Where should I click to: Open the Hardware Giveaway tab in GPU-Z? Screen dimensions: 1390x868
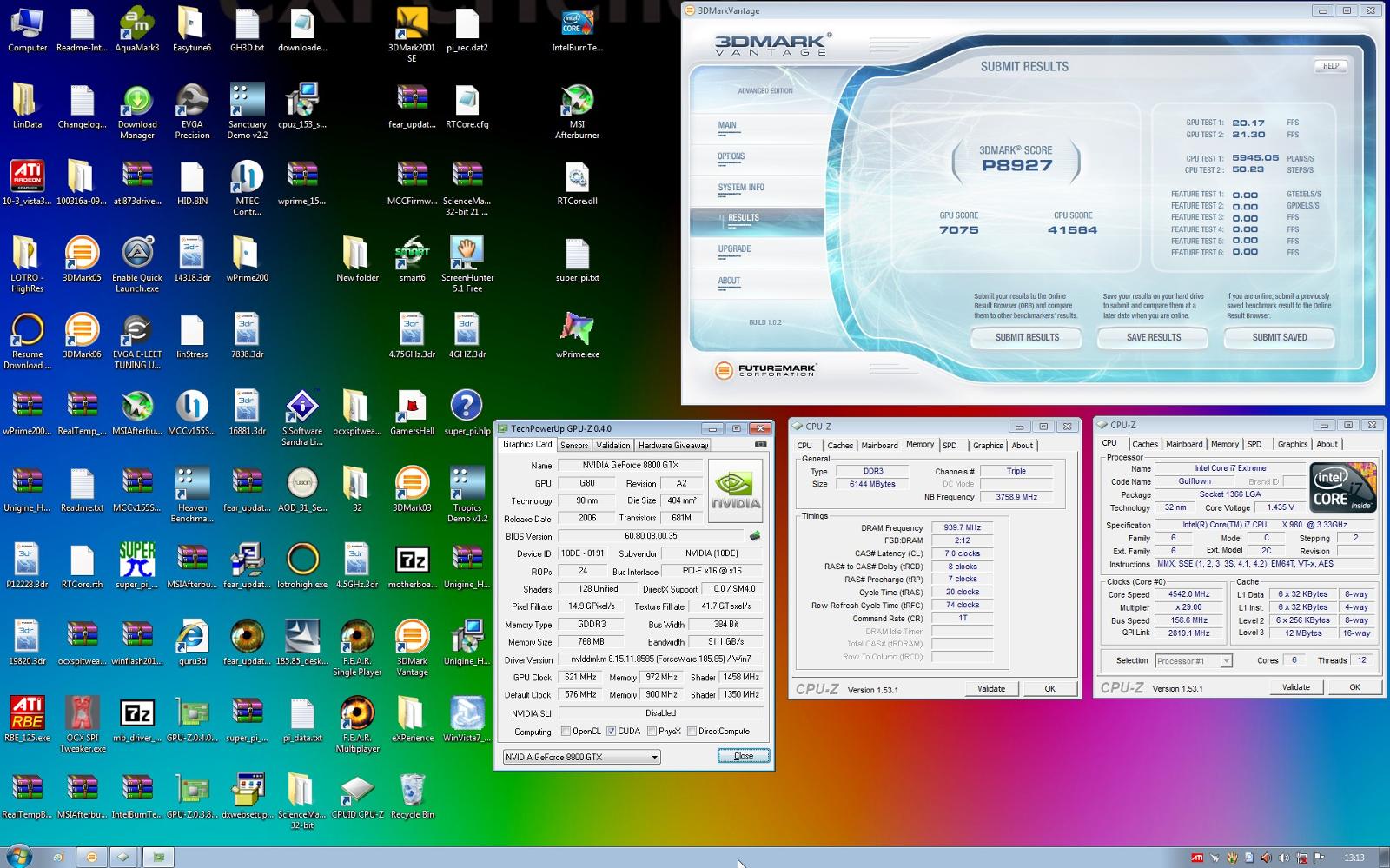coord(673,445)
